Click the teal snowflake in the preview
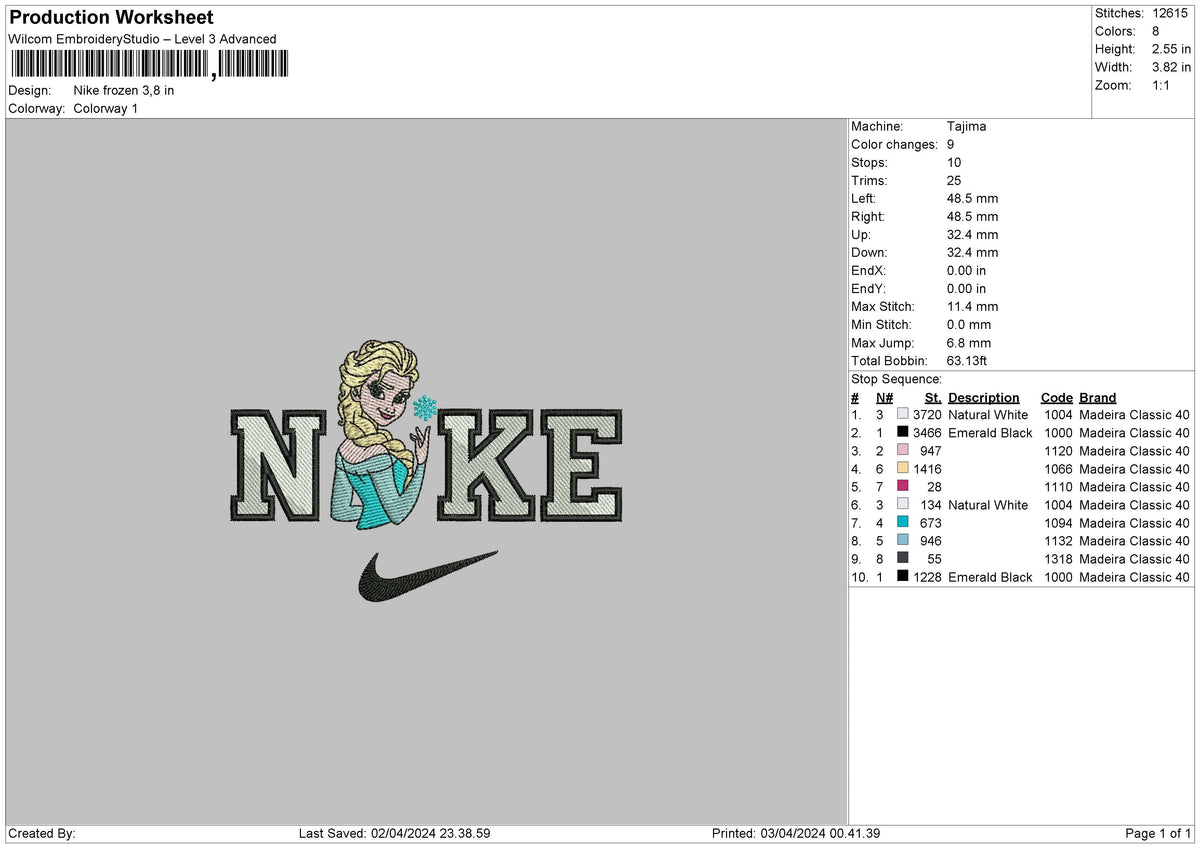Screen dimensions: 1200x848 coord(425,407)
